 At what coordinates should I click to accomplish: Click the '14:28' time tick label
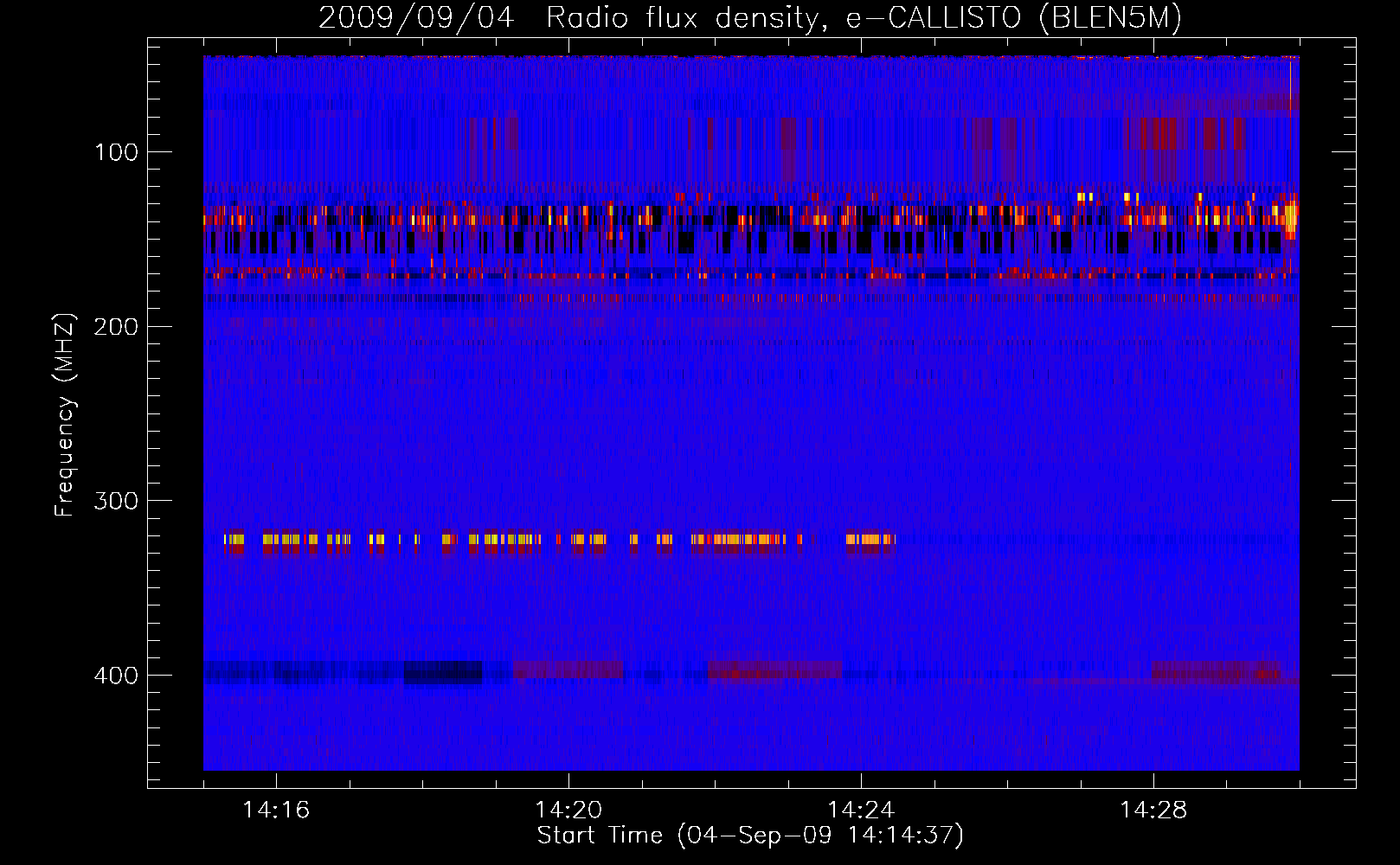(1153, 810)
